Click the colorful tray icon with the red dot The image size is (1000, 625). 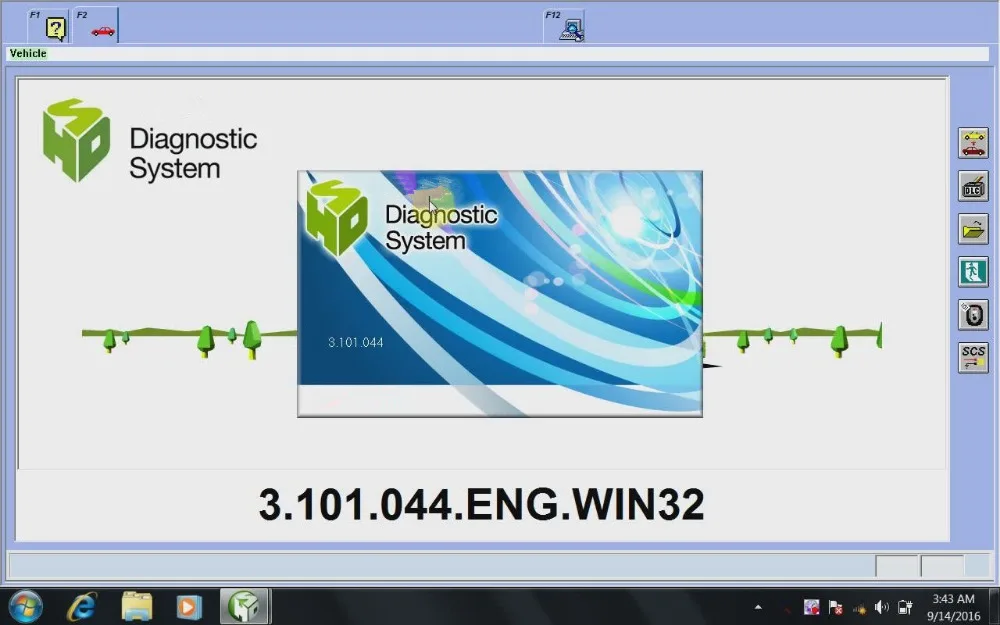coord(811,607)
